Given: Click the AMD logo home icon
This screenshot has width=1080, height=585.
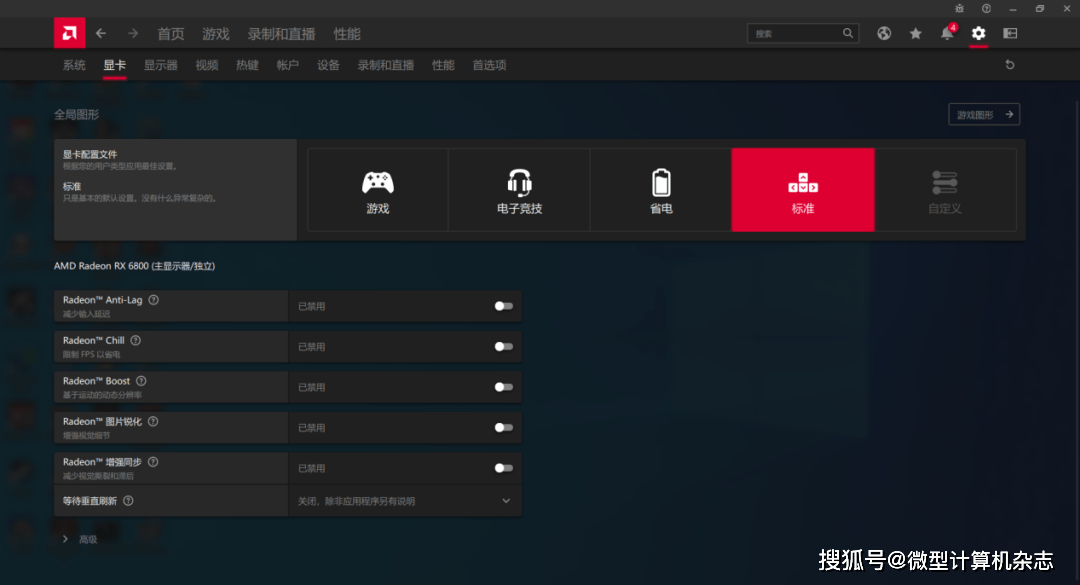Looking at the screenshot, I should click(70, 33).
